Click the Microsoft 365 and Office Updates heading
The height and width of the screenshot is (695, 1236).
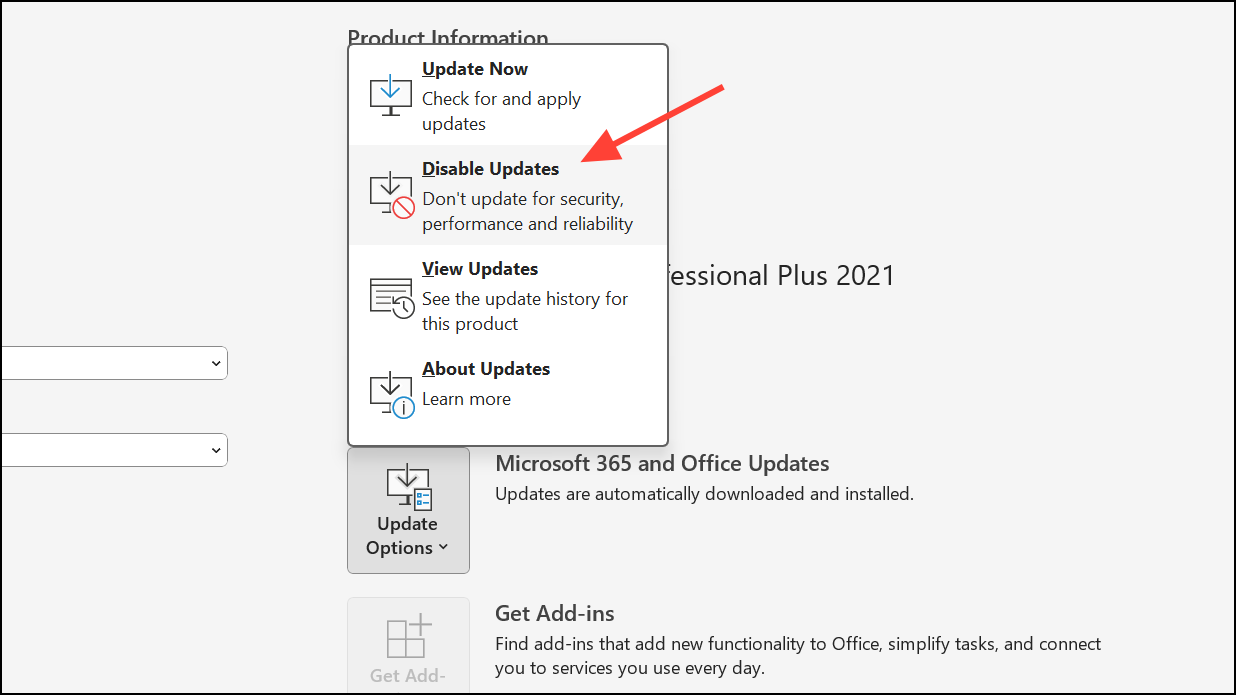tap(662, 463)
